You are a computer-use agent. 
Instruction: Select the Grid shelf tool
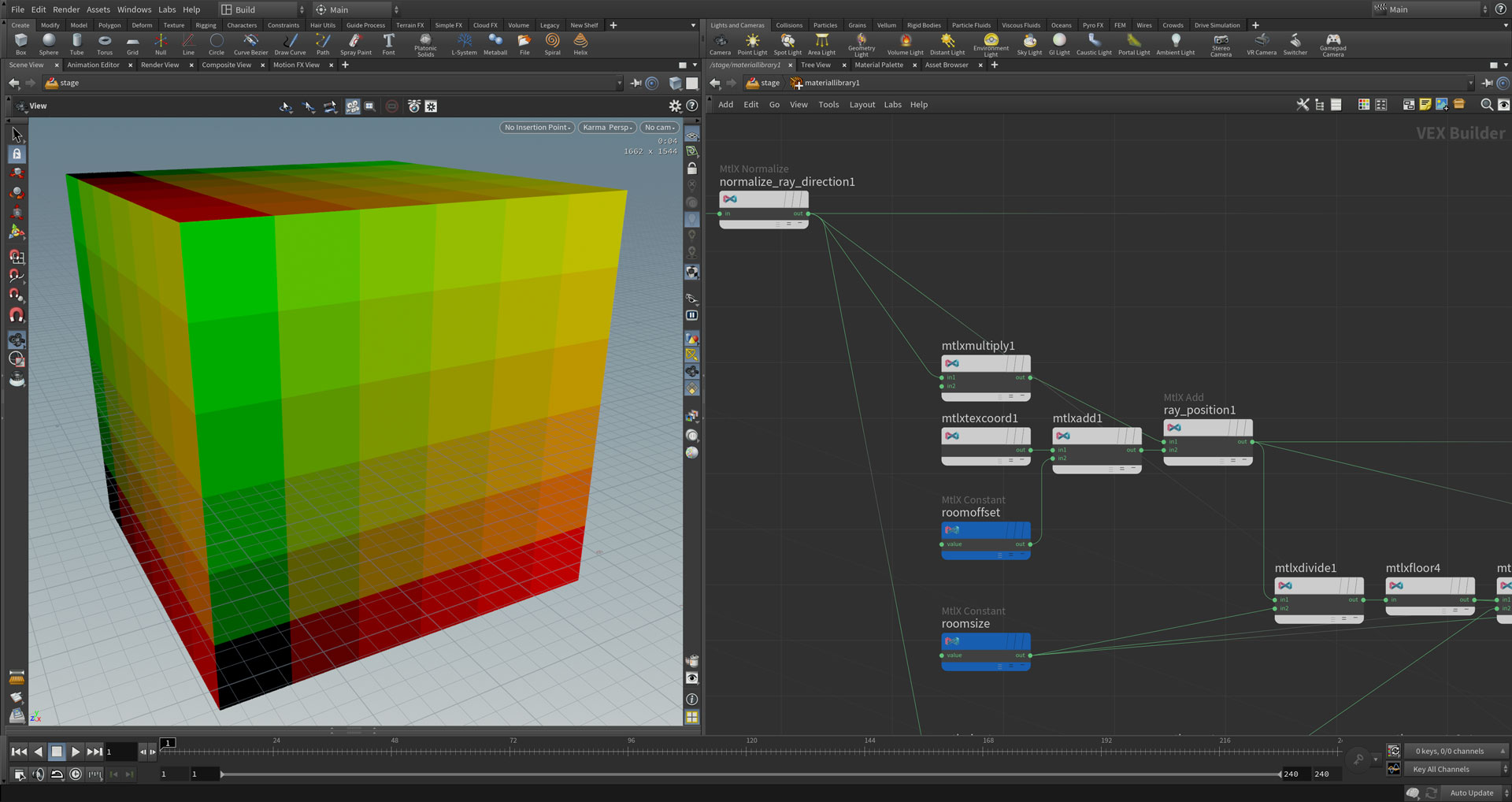(x=132, y=44)
